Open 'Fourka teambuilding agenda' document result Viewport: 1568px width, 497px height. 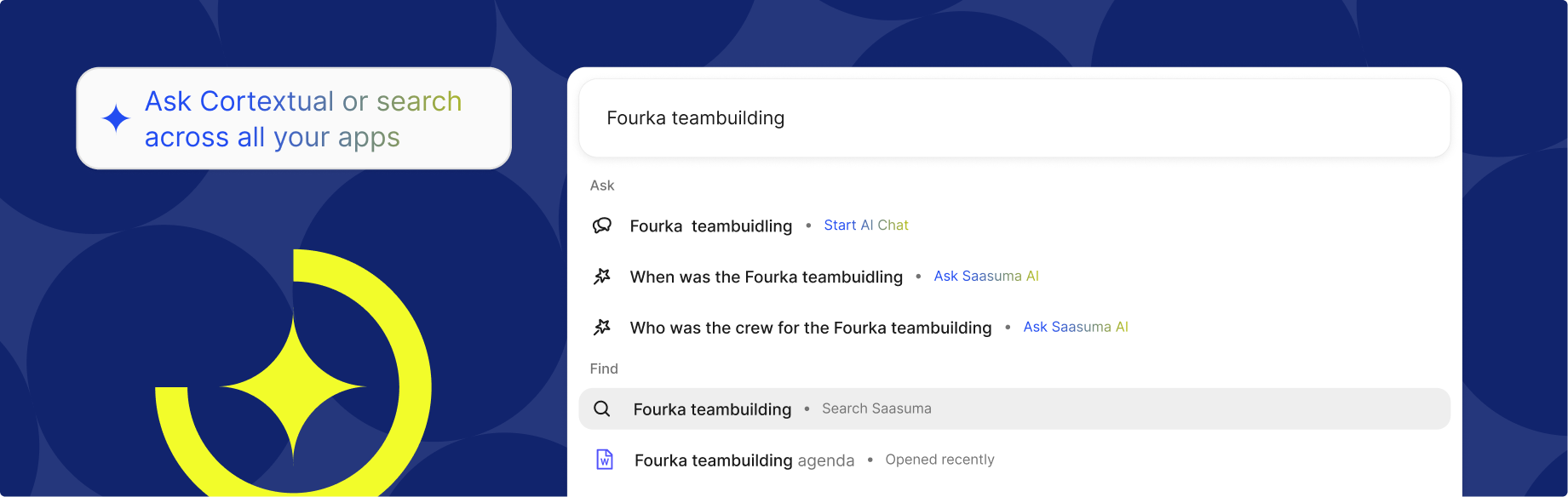pyautogui.click(x=744, y=460)
